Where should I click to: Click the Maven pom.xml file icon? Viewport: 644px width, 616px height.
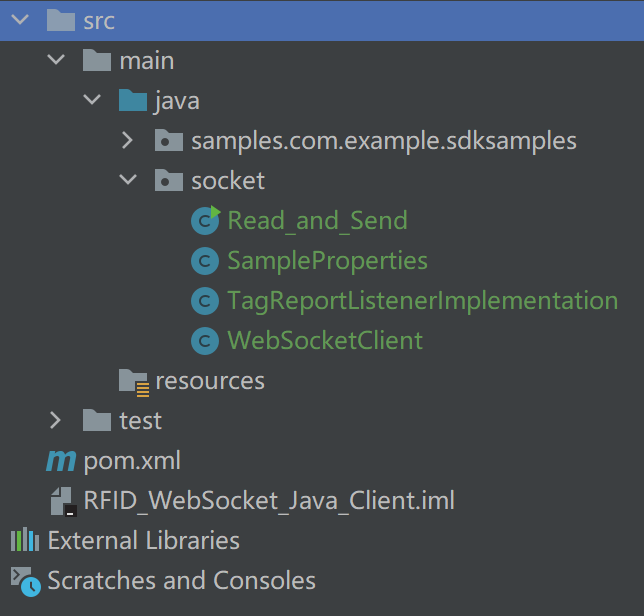61,461
